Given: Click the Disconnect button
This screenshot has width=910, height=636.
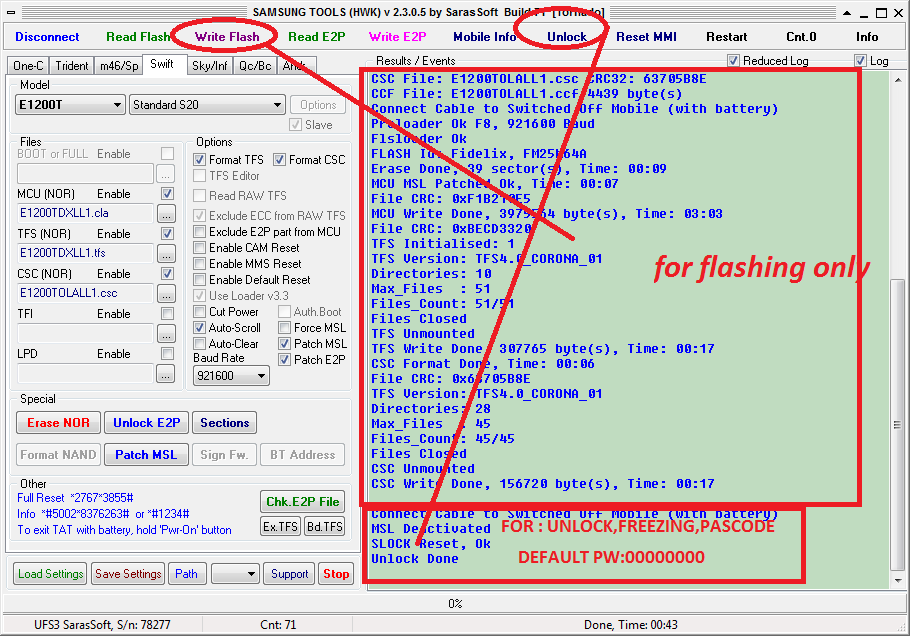Looking at the screenshot, I should 47,37.
